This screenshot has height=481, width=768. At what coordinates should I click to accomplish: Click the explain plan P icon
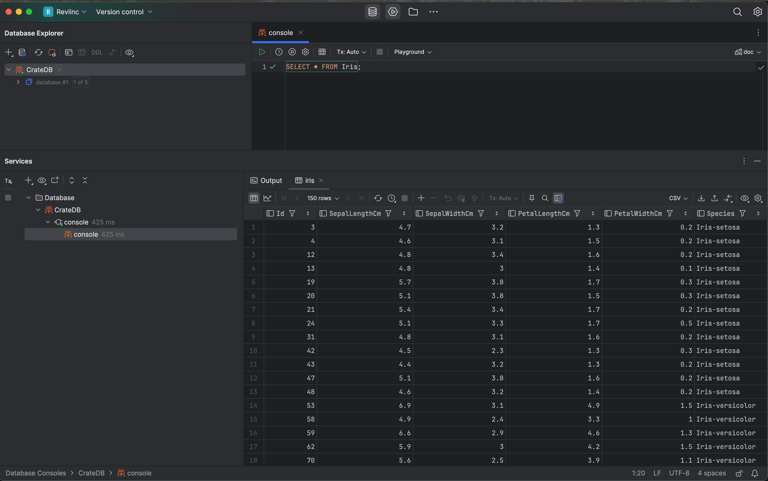pyautogui.click(x=292, y=52)
